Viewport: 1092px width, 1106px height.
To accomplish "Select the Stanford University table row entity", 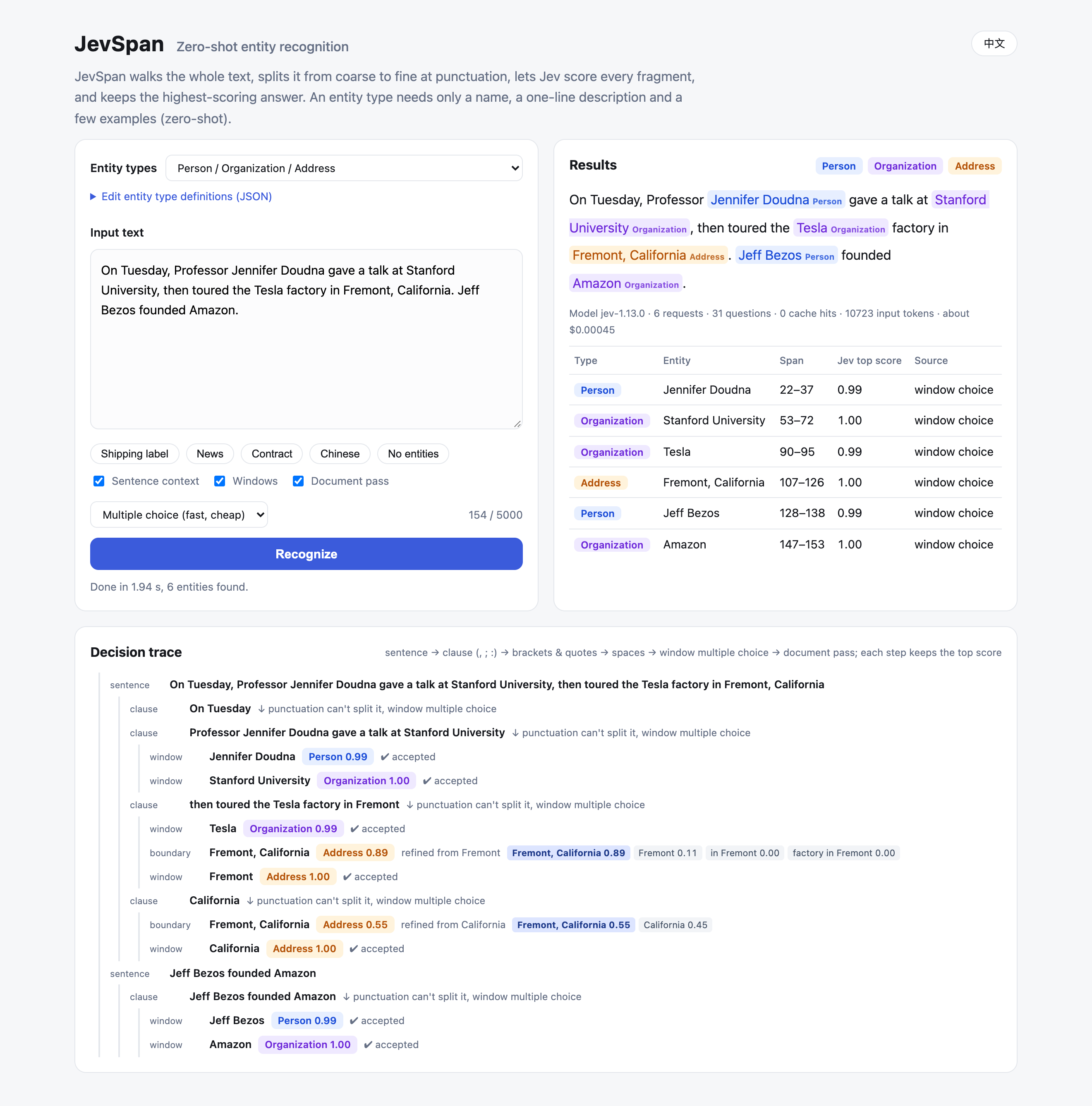I will [x=714, y=420].
